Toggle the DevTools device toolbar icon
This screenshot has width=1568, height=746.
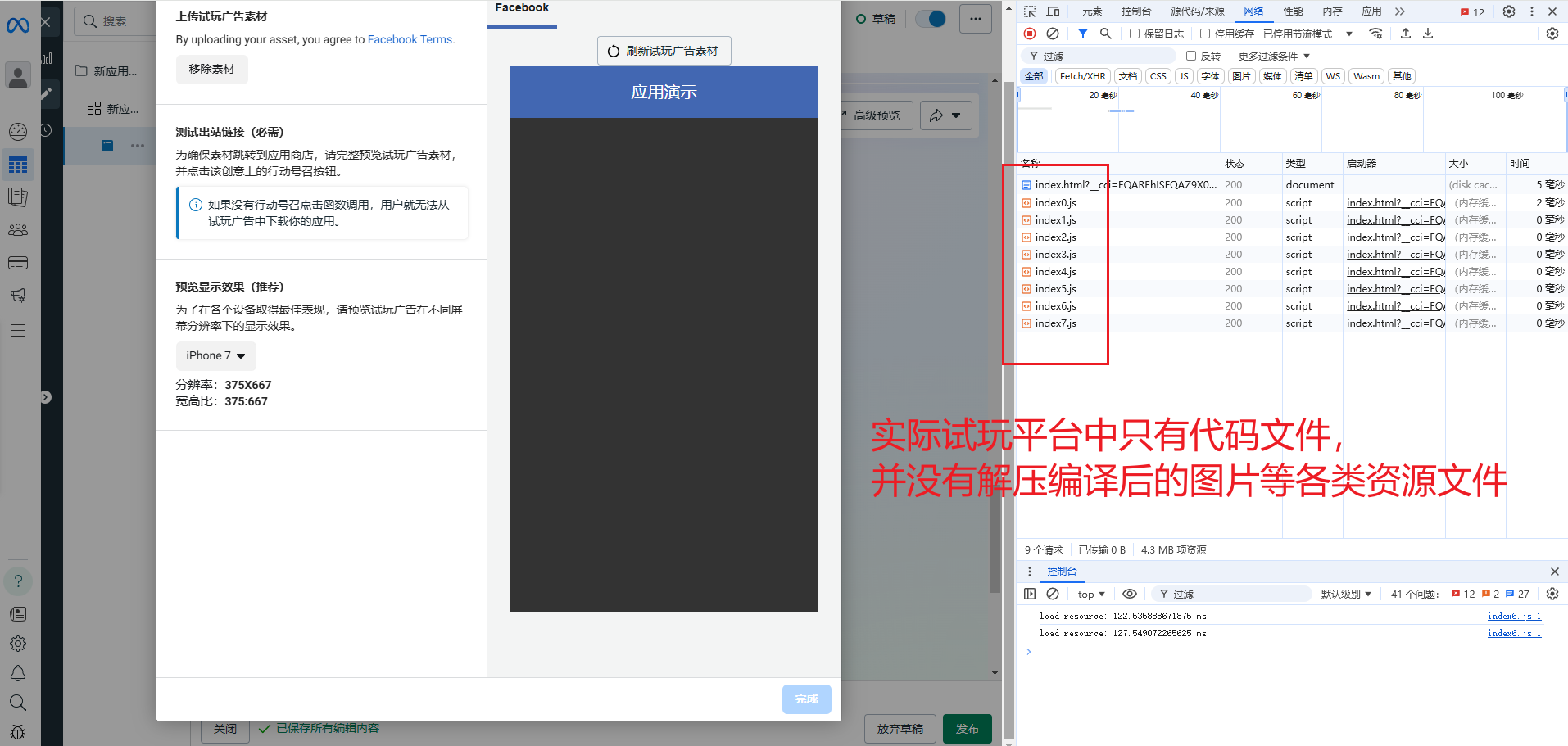(1054, 11)
